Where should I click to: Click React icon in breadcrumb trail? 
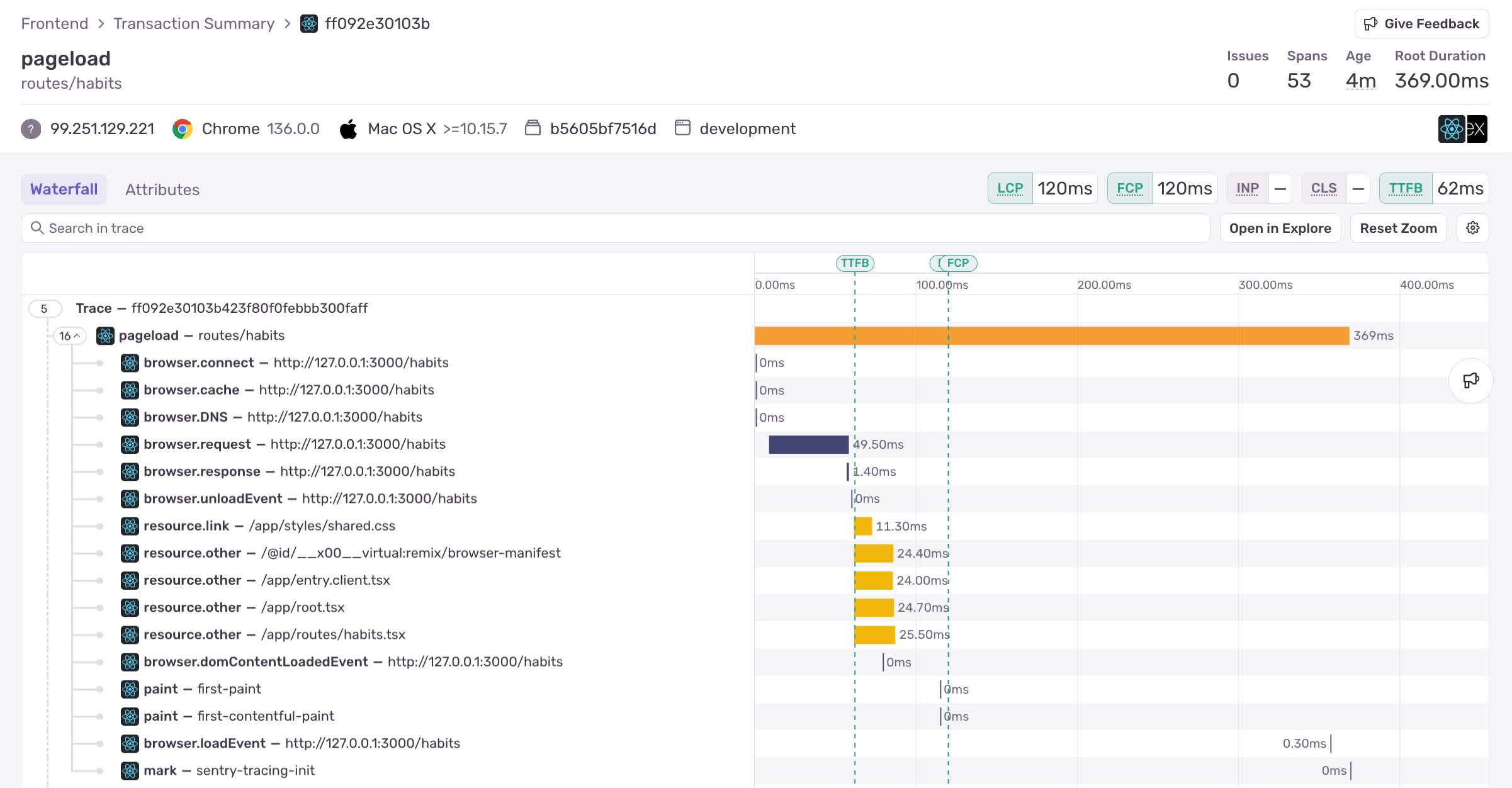309,24
